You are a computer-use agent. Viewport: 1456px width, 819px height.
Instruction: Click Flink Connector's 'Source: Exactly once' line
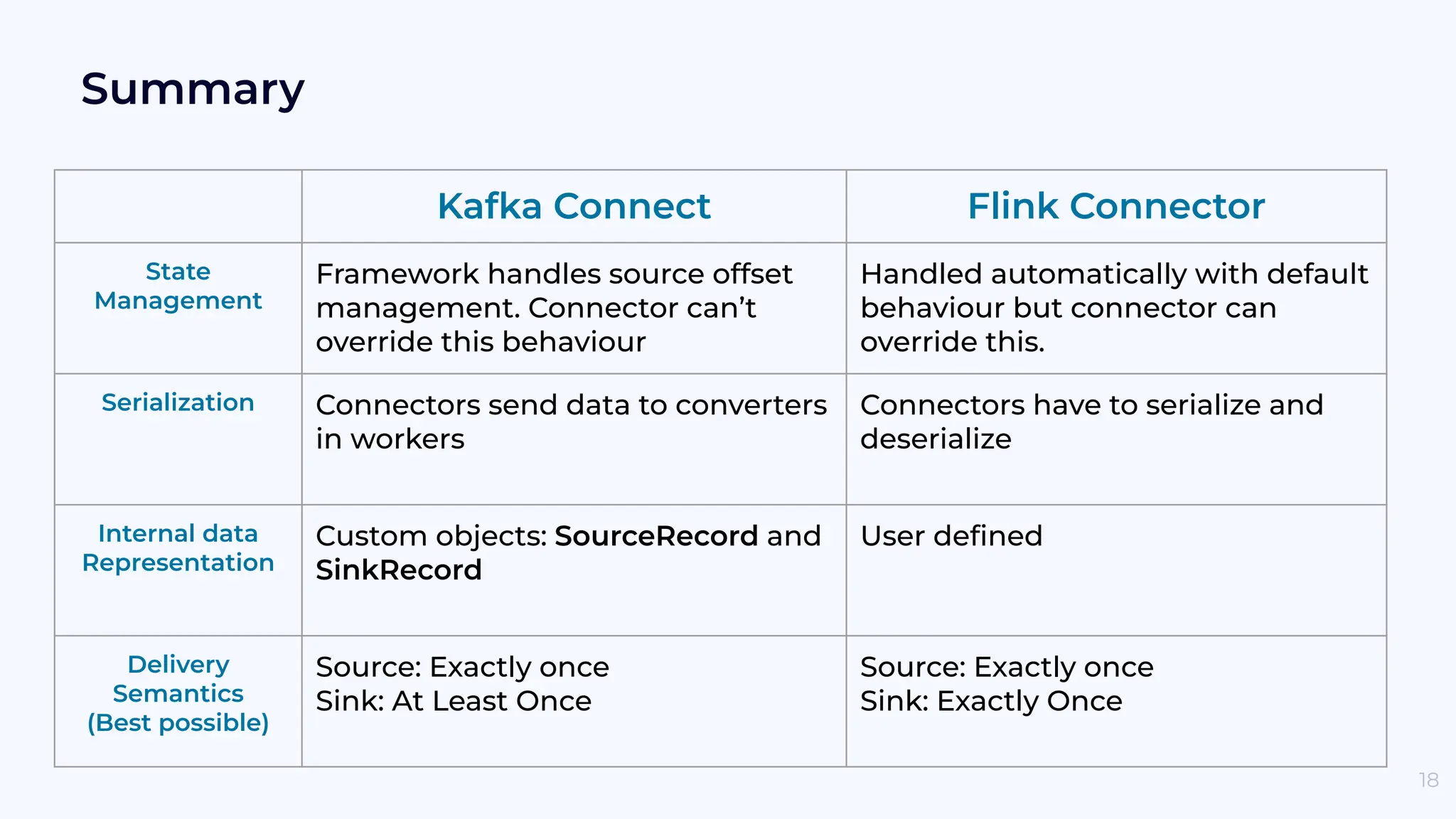[1007, 667]
